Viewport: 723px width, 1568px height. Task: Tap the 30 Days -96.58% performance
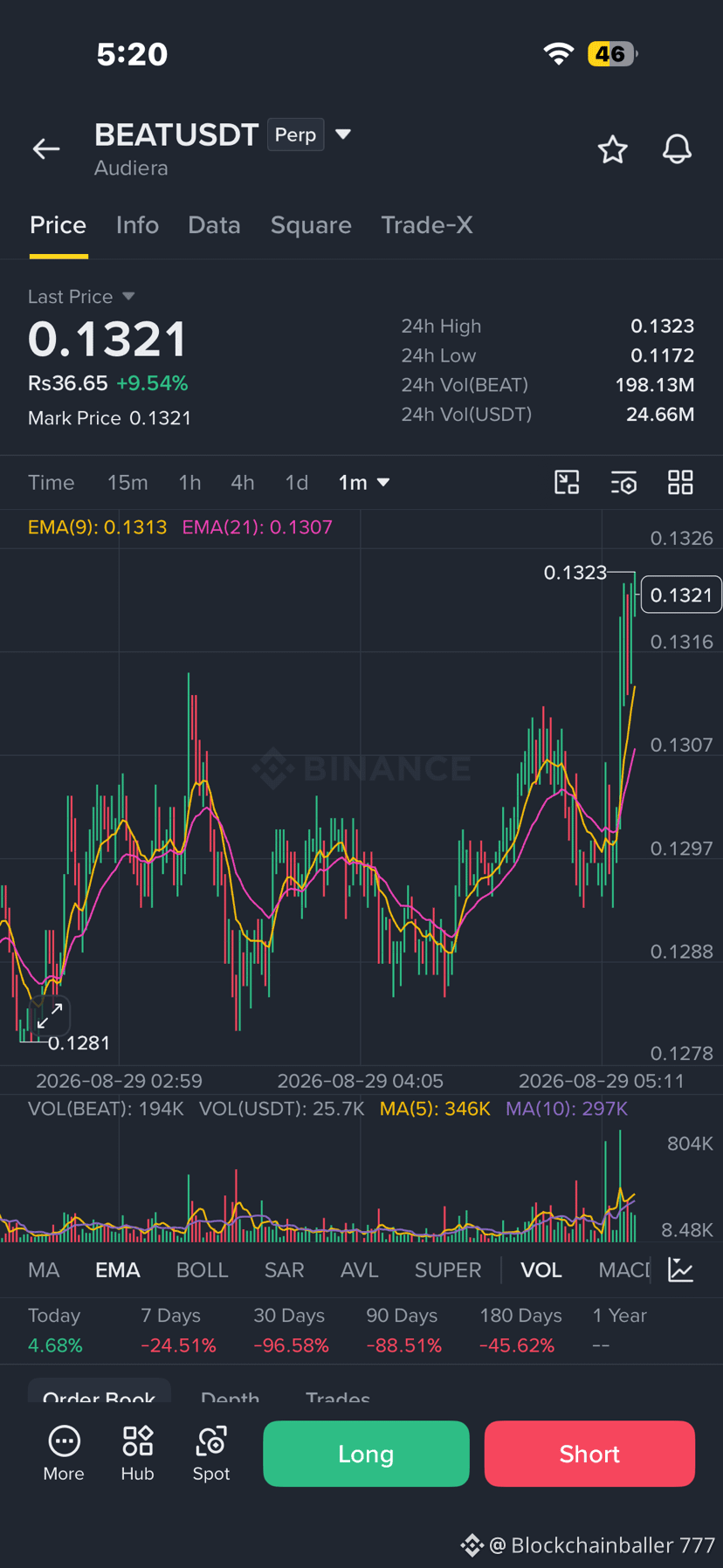tap(291, 1331)
